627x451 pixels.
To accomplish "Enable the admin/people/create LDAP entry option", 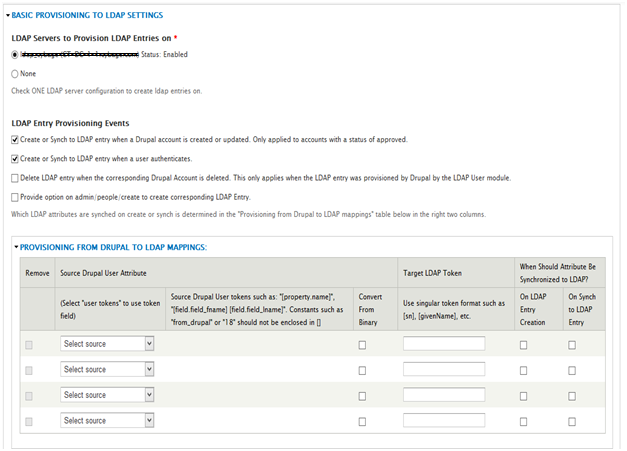I will (15, 197).
